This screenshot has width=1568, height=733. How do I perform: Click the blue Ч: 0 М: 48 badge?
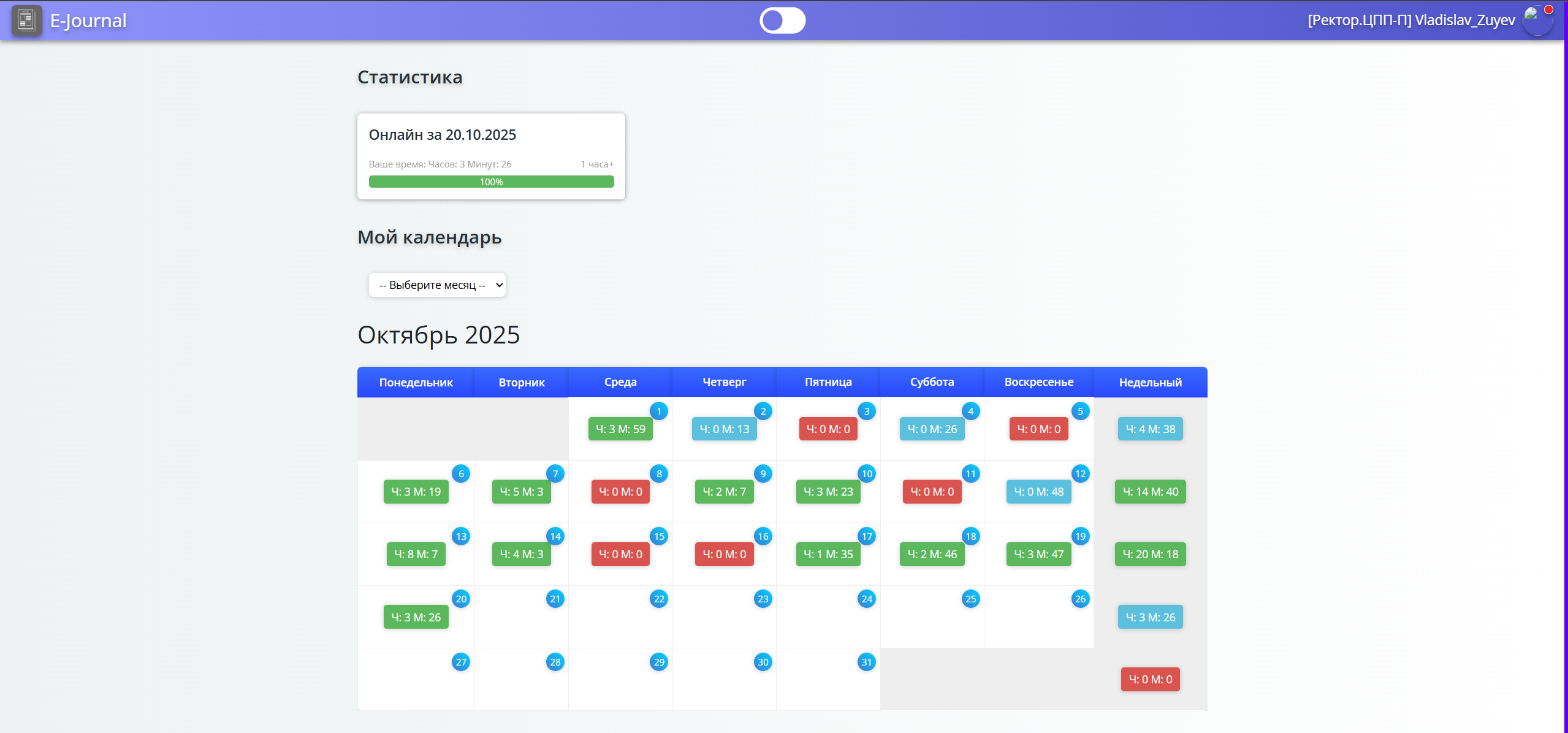coord(1038,491)
